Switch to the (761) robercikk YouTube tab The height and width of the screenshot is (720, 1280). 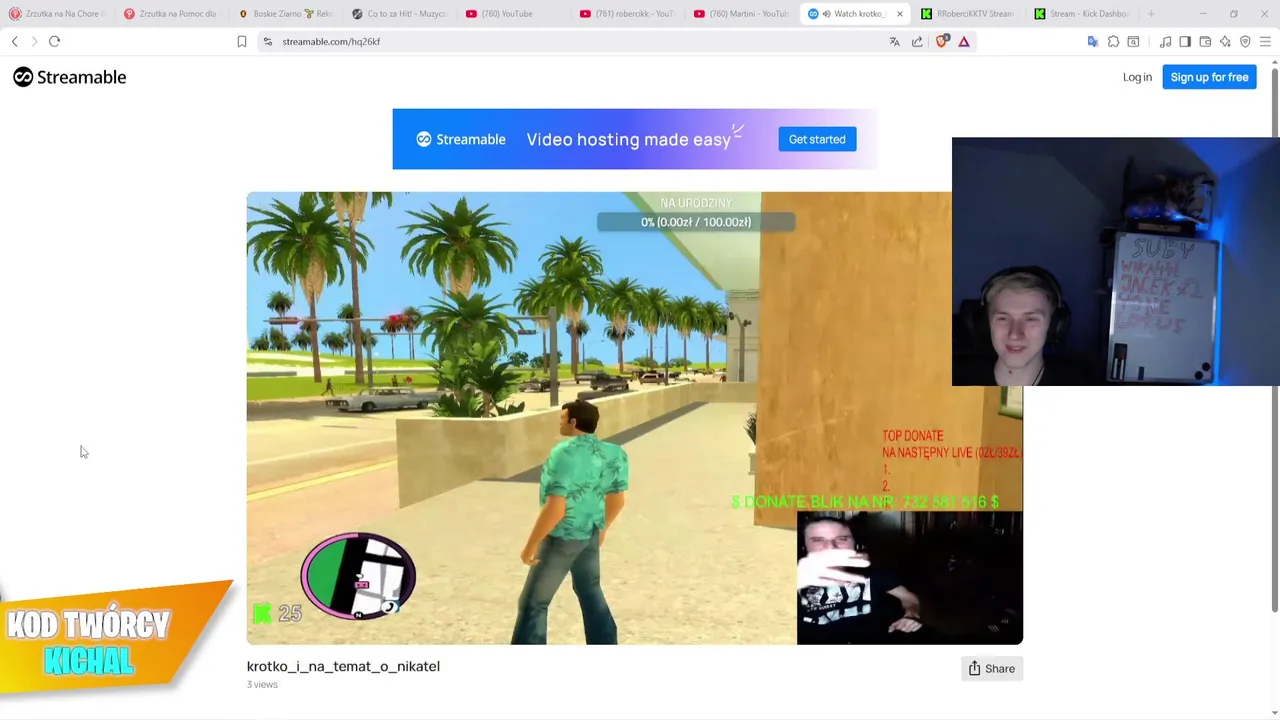(x=627, y=14)
